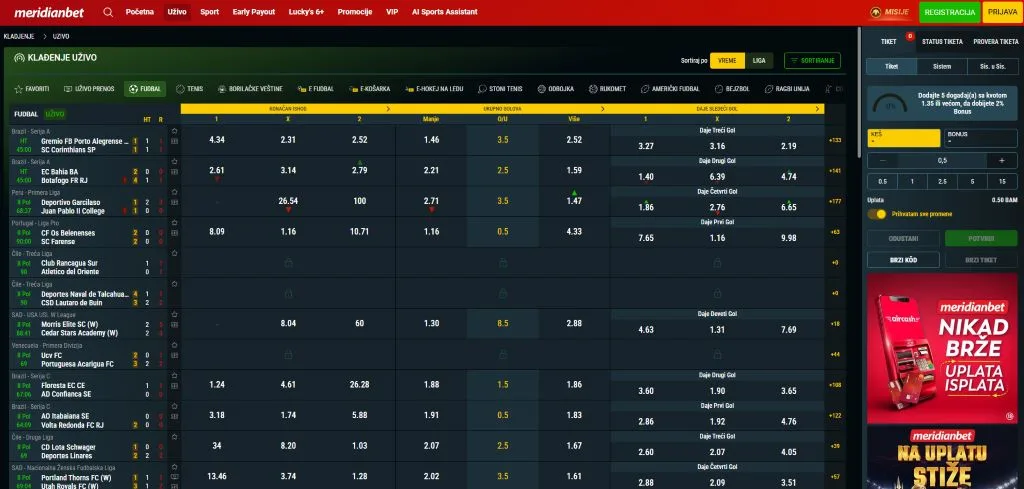This screenshot has height=489, width=1024.
Task: Click the page vertical scrollbar
Action: click(x=861, y=91)
